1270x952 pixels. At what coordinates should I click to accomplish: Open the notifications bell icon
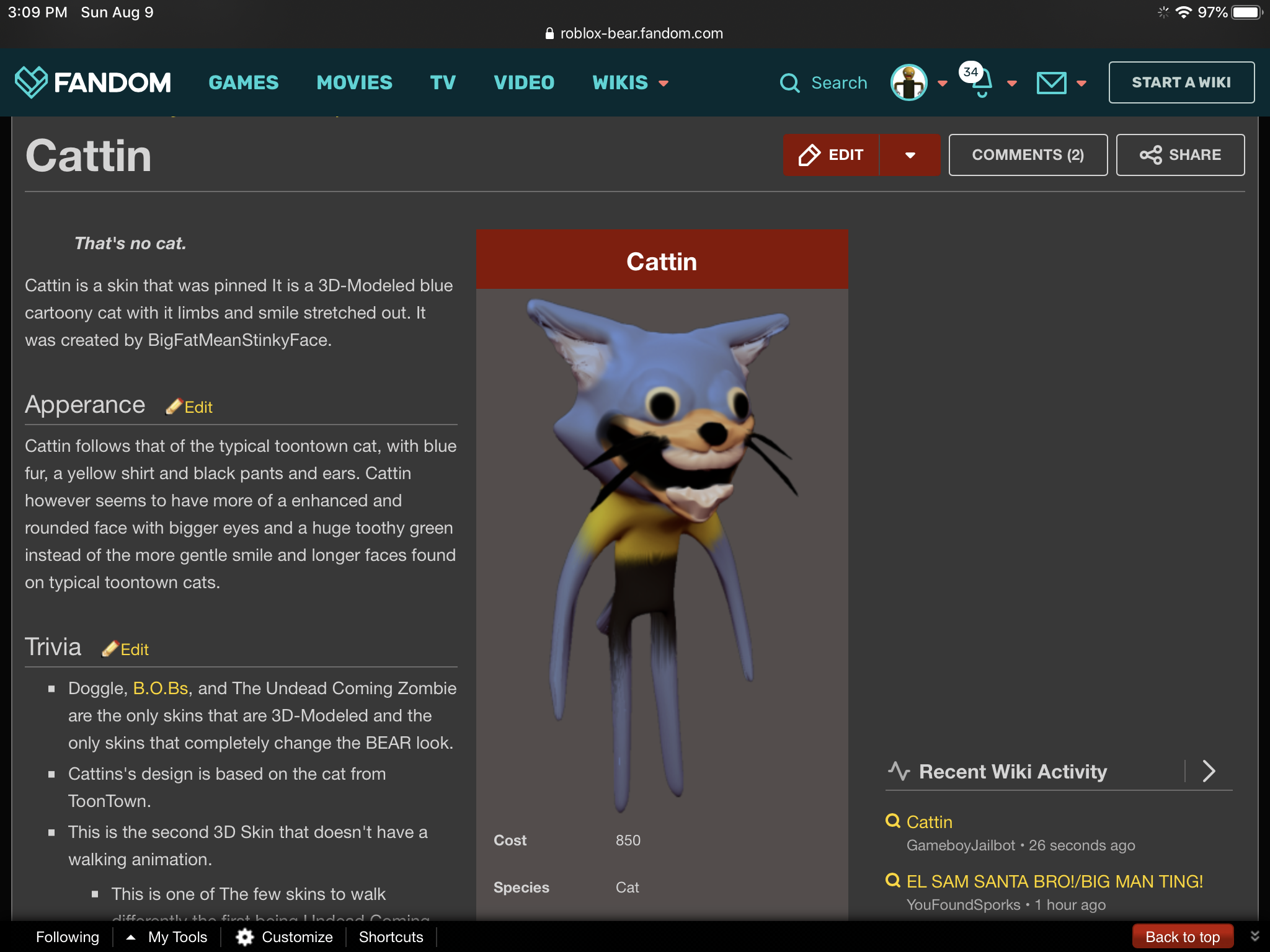981,85
